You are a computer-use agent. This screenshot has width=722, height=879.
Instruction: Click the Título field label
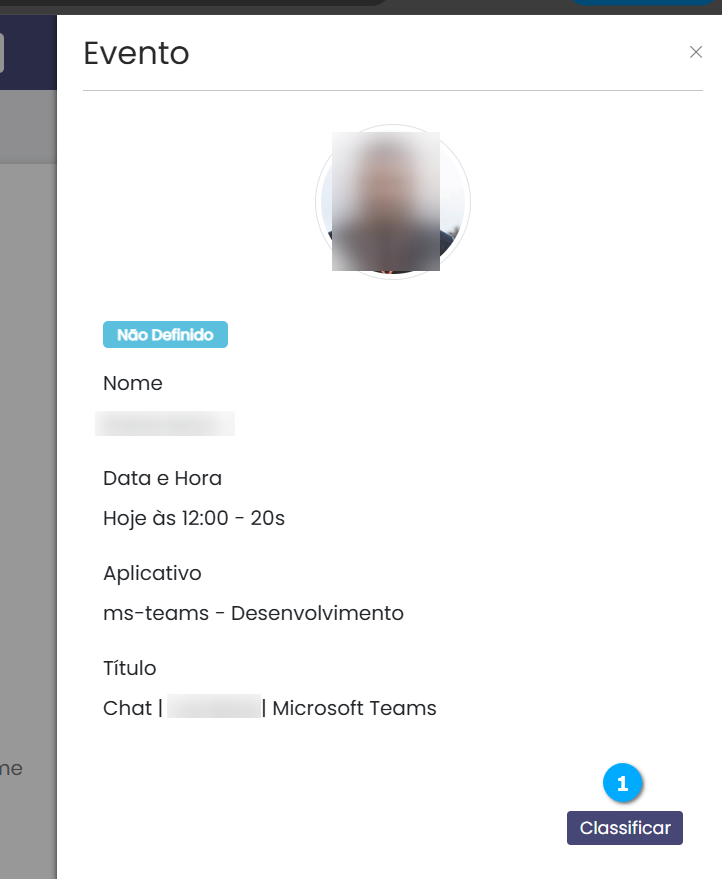coord(129,668)
